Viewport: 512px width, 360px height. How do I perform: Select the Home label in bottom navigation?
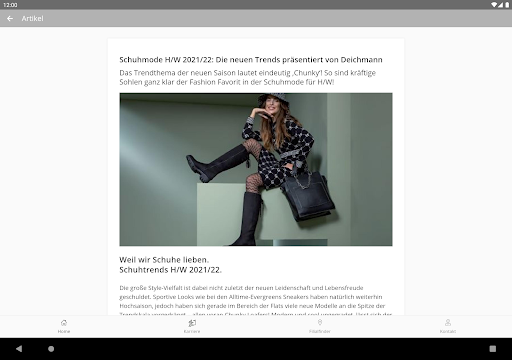pos(64,331)
